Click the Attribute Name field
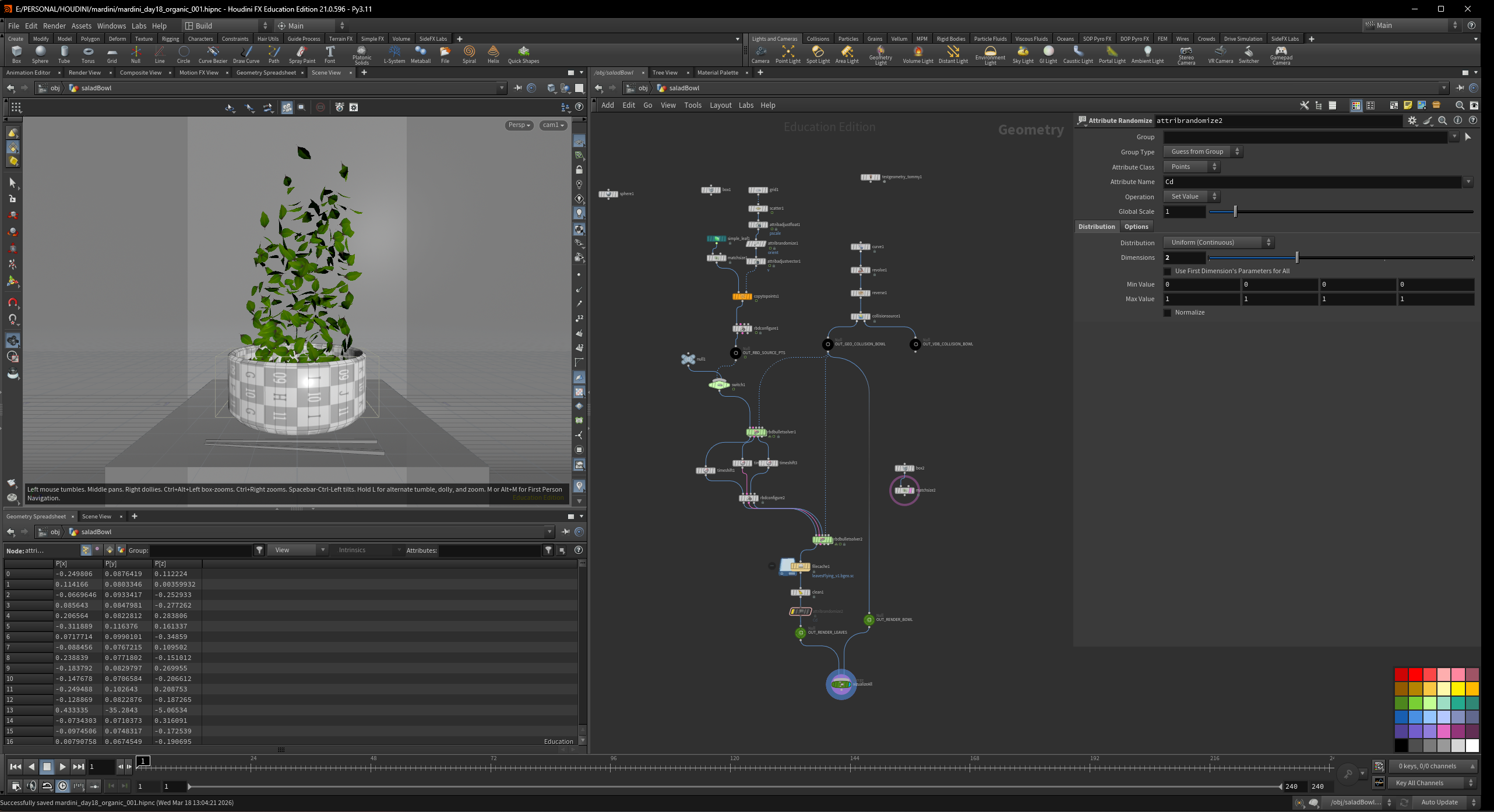 (x=1313, y=182)
